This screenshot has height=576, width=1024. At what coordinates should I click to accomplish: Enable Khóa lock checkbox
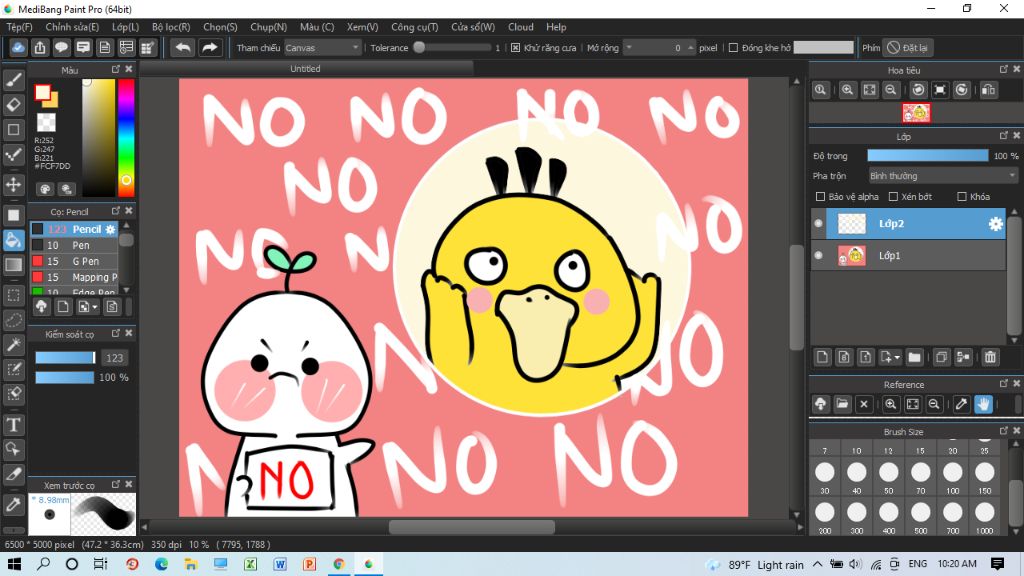961,197
